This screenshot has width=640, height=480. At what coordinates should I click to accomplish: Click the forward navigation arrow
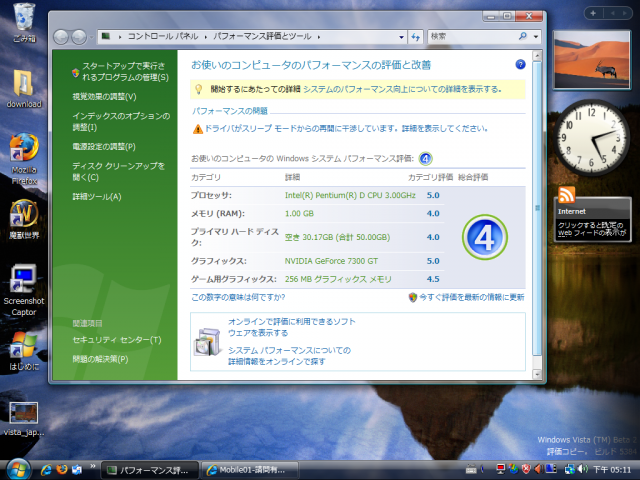(x=79, y=37)
